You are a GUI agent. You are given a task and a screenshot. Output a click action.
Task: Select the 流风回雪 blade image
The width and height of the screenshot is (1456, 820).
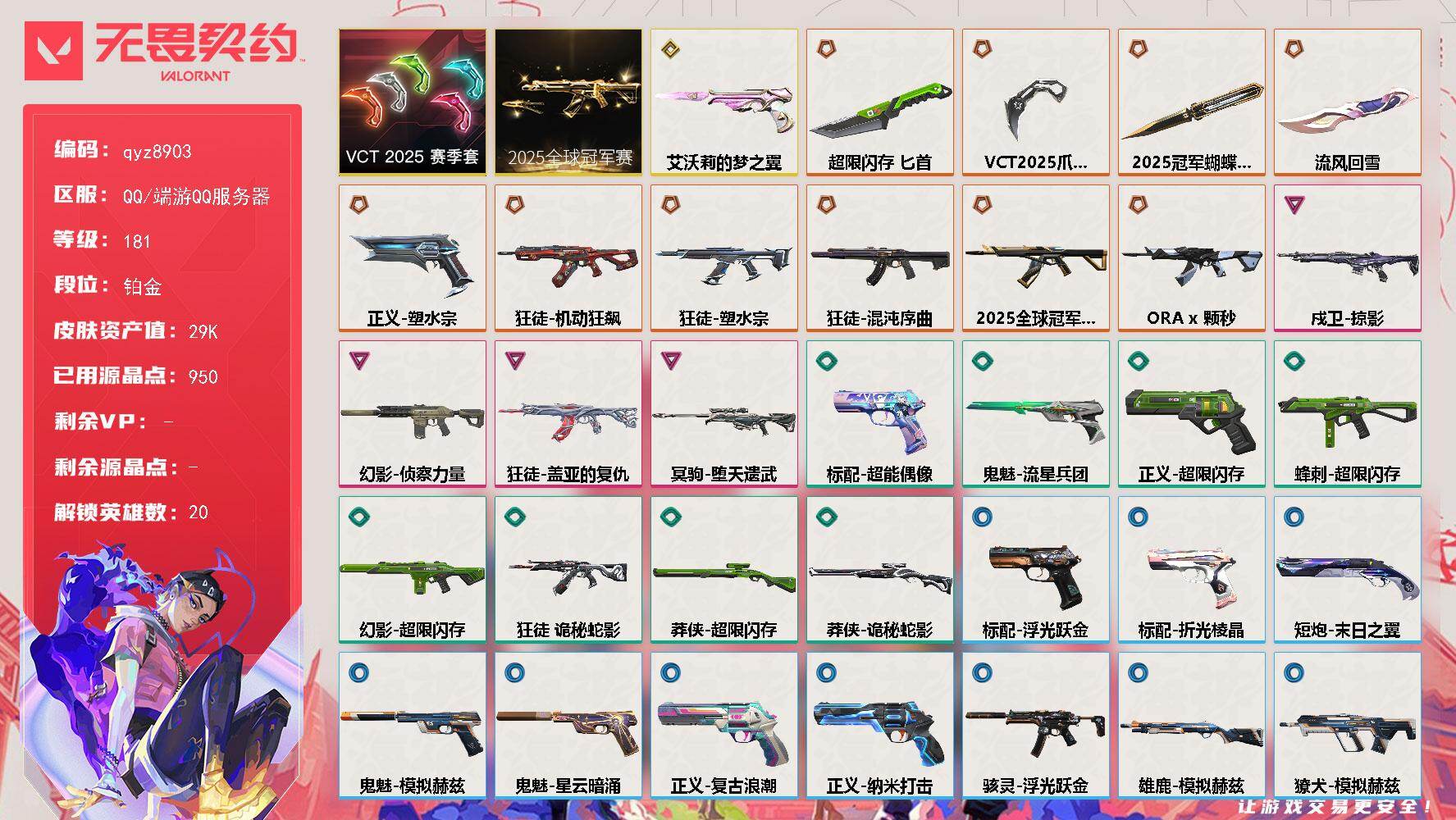(x=1347, y=112)
